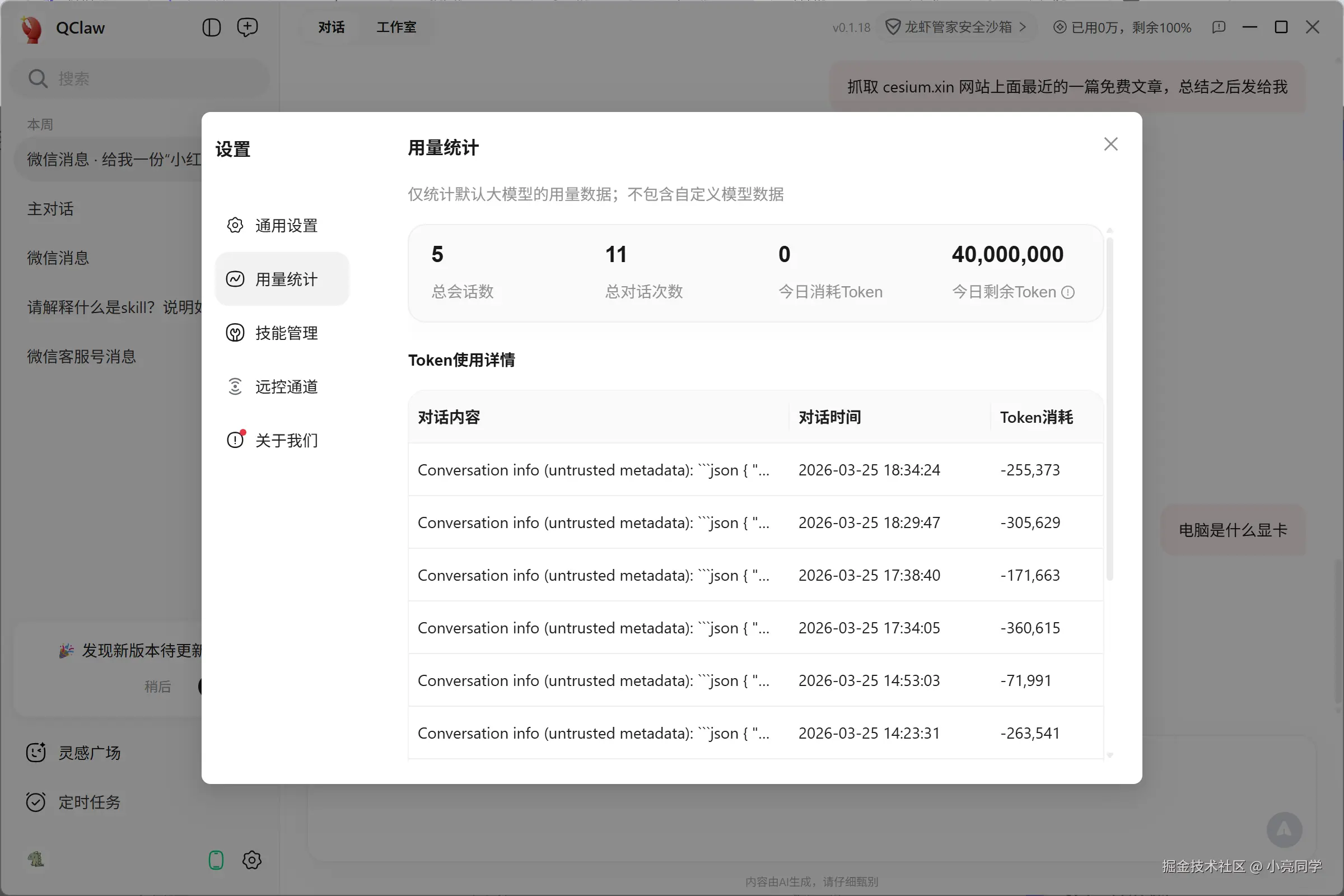Switch to the 对话 tab
This screenshot has width=1344, height=896.
[330, 27]
